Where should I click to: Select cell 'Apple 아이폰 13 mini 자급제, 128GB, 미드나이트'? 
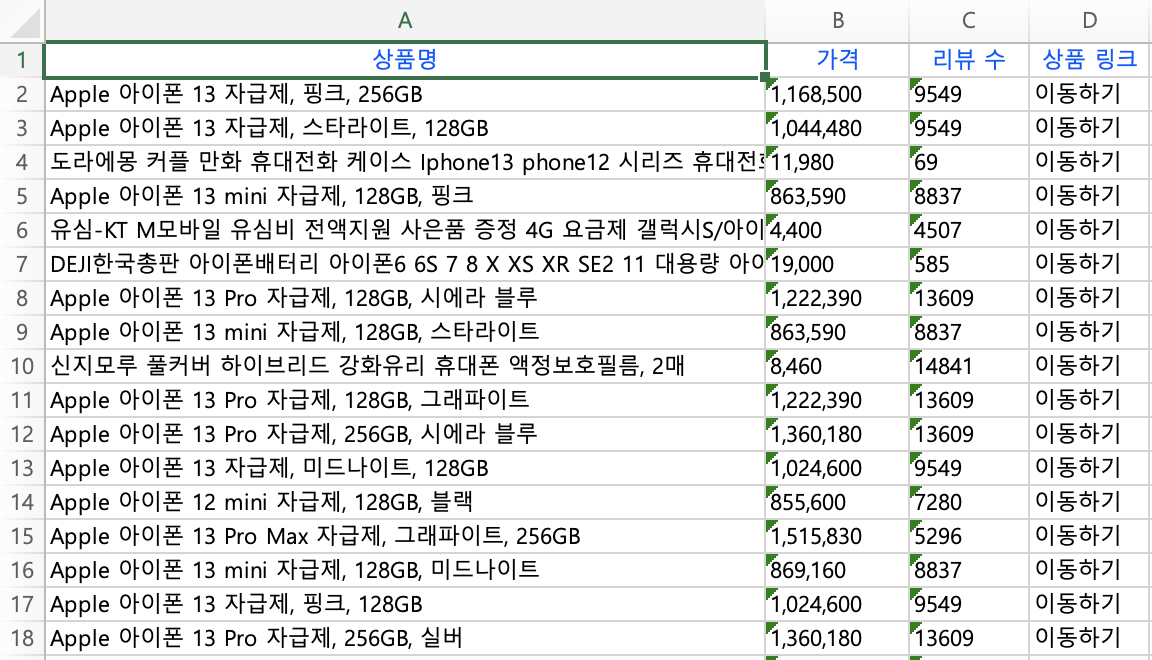(x=405, y=570)
